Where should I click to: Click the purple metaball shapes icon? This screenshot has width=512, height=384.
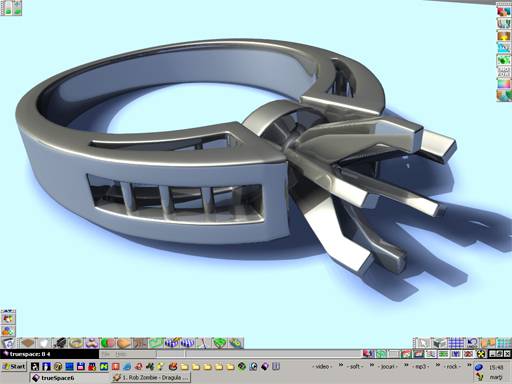pos(92,343)
